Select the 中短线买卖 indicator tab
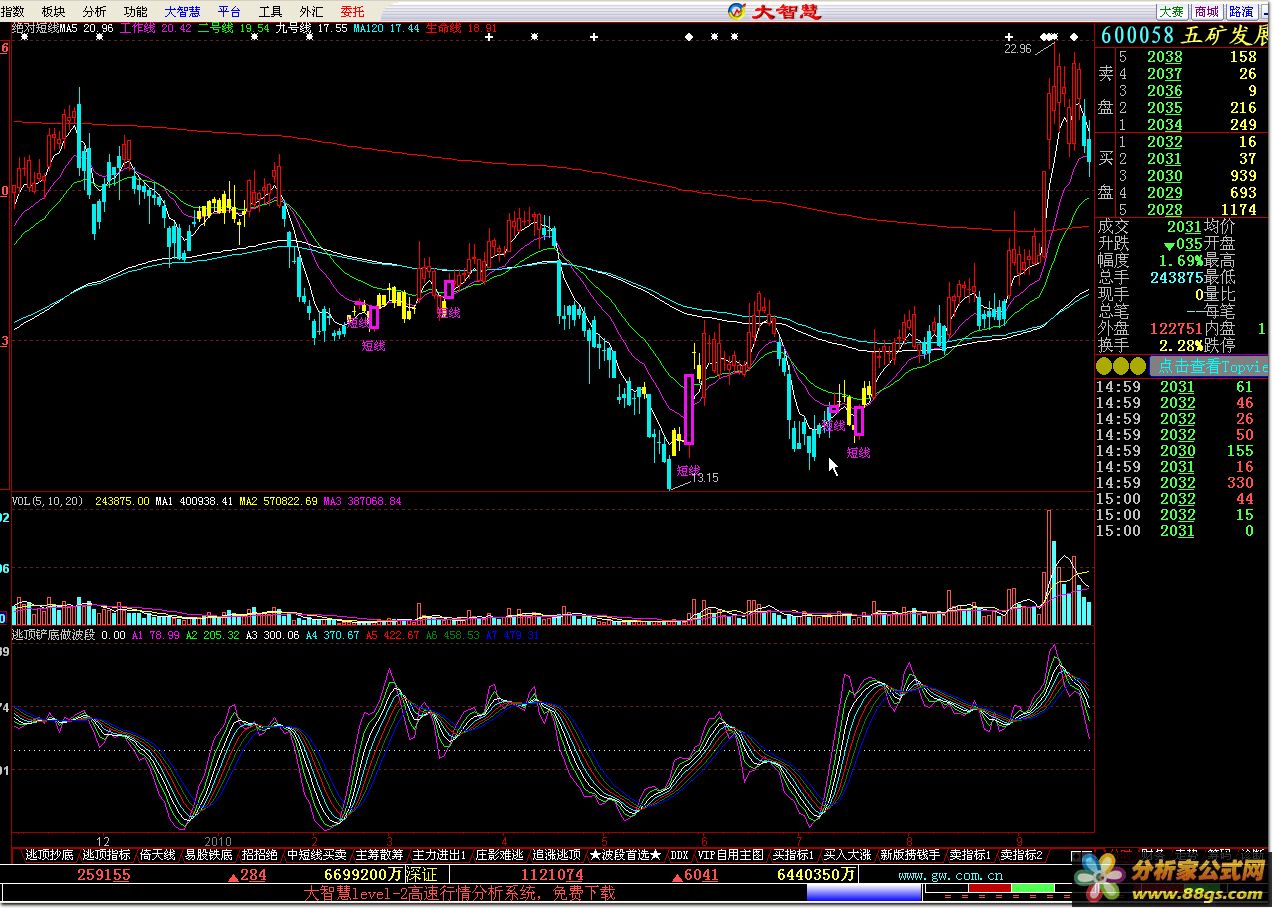Image resolution: width=1274 pixels, height=909 pixels. [317, 855]
